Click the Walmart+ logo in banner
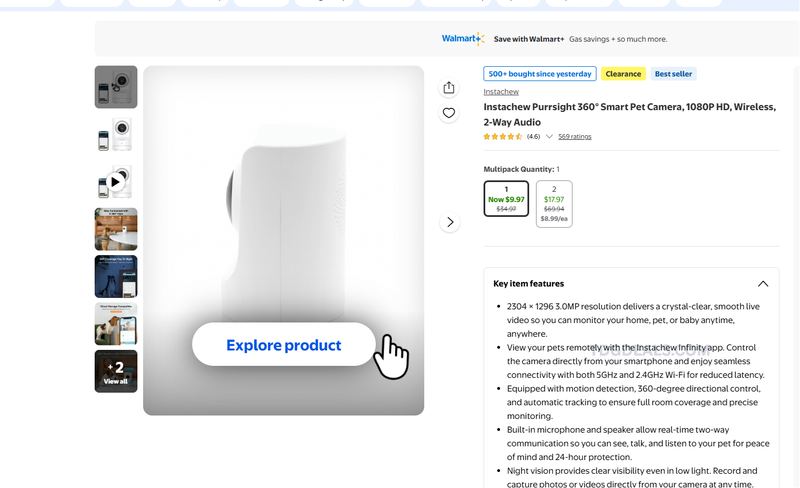Screen dimensions: 800x488 pos(463,39)
